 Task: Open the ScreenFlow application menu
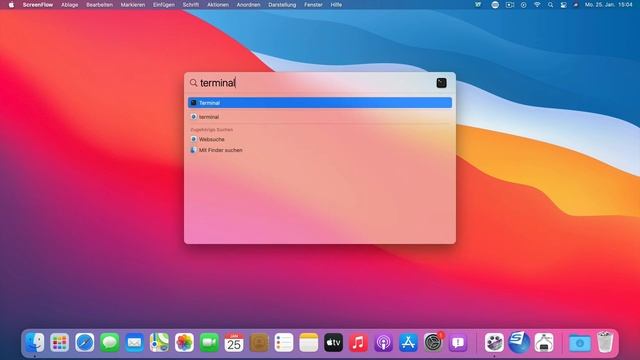tap(38, 5)
